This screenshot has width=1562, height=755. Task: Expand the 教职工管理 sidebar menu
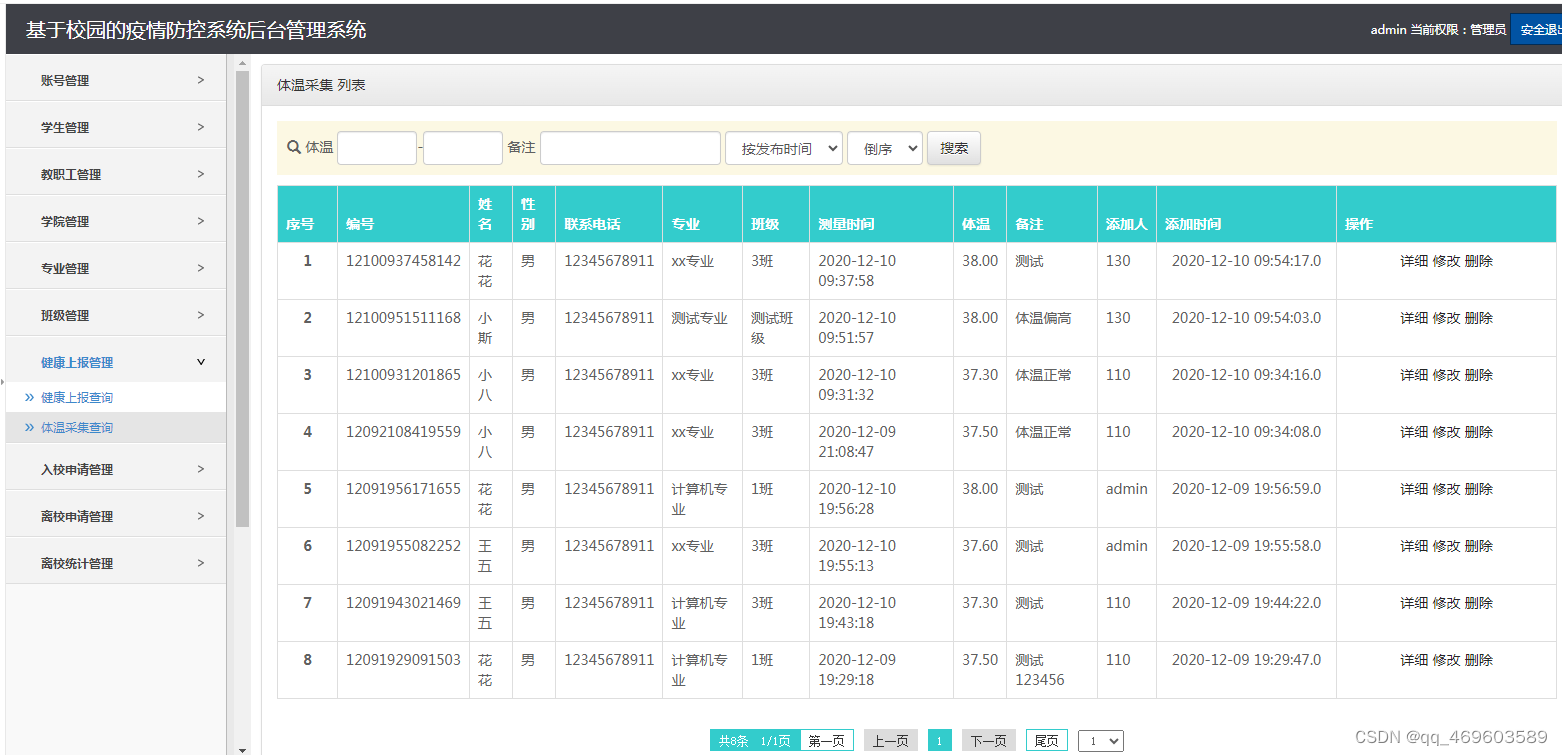pos(116,174)
